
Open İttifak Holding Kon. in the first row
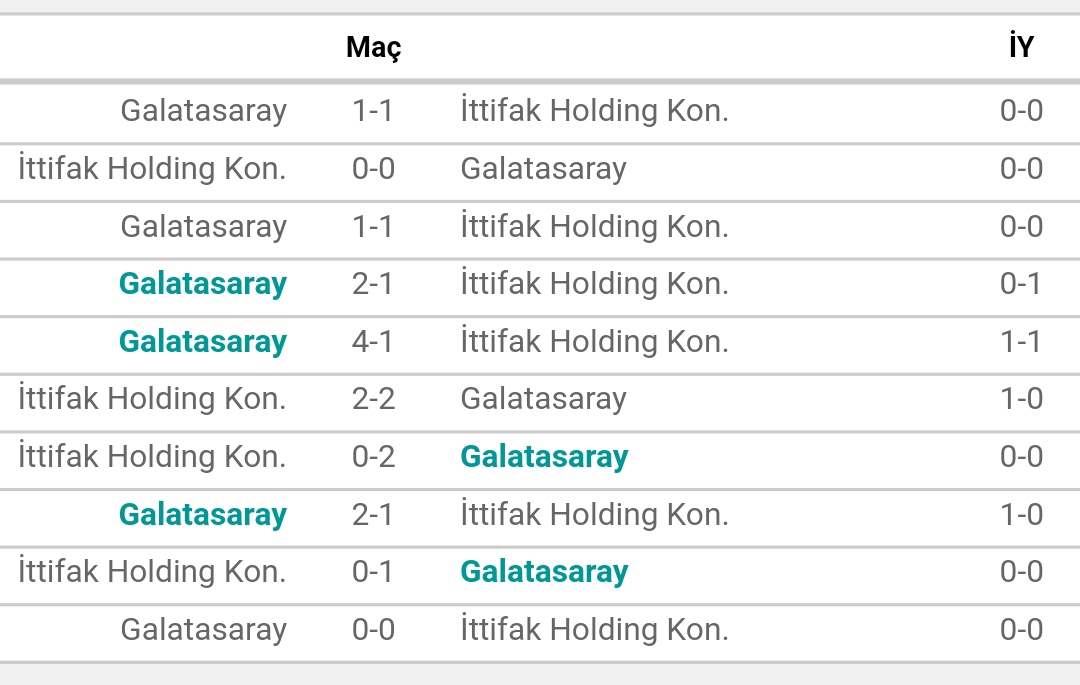(594, 110)
